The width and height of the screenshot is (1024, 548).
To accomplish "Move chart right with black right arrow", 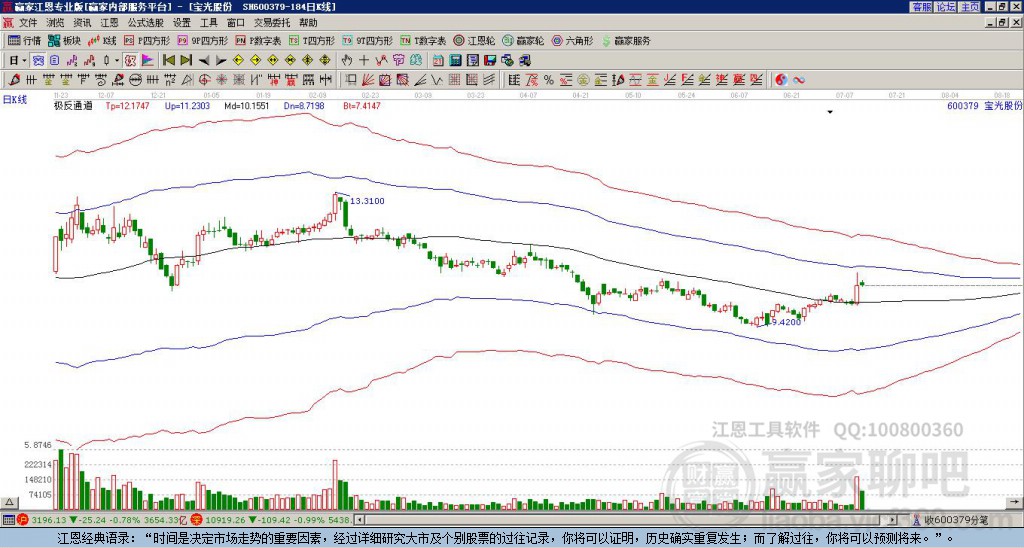I will pos(221,61).
